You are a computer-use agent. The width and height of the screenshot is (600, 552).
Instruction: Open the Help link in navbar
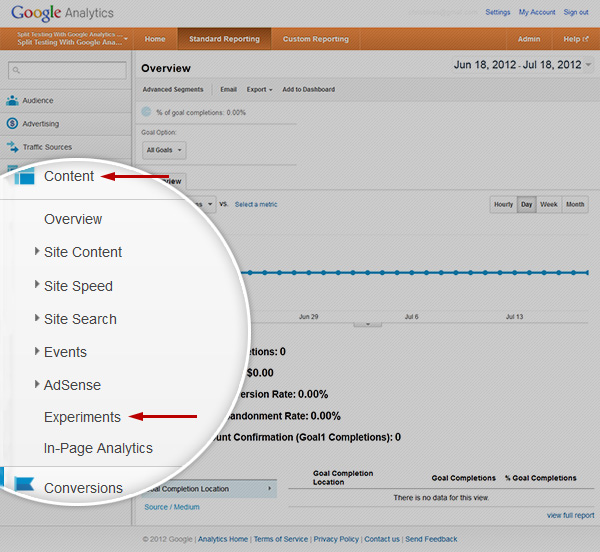tap(576, 39)
